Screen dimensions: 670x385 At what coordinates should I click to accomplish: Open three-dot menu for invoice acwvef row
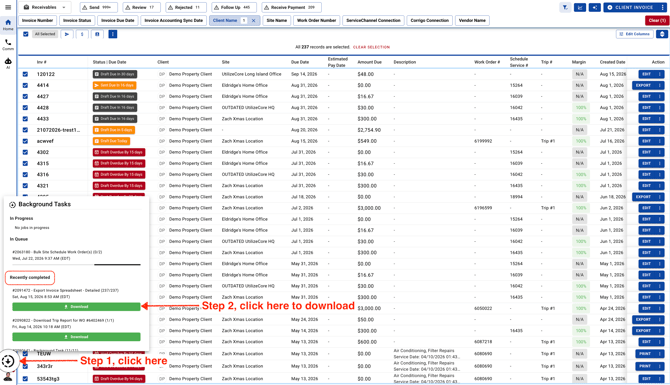click(660, 141)
